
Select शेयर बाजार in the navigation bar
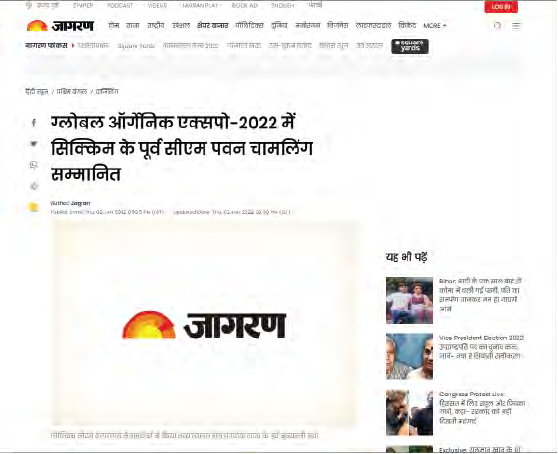tap(212, 26)
